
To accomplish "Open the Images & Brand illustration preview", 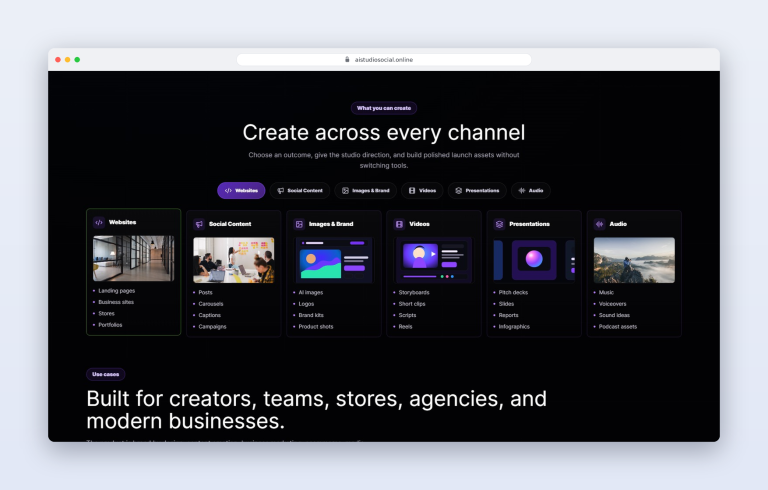I will [x=334, y=260].
